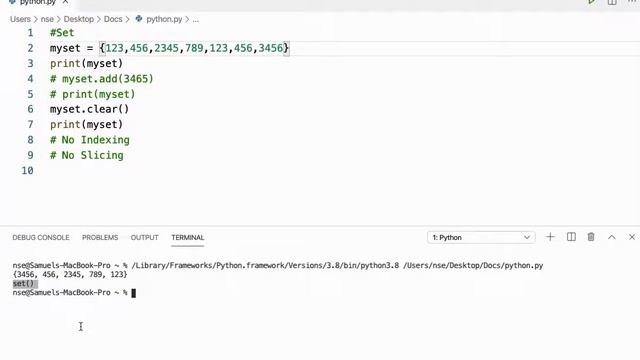Screen dimensions: 640x360
Task: Click the 'Users' breadcrumb
Action: [20, 19]
